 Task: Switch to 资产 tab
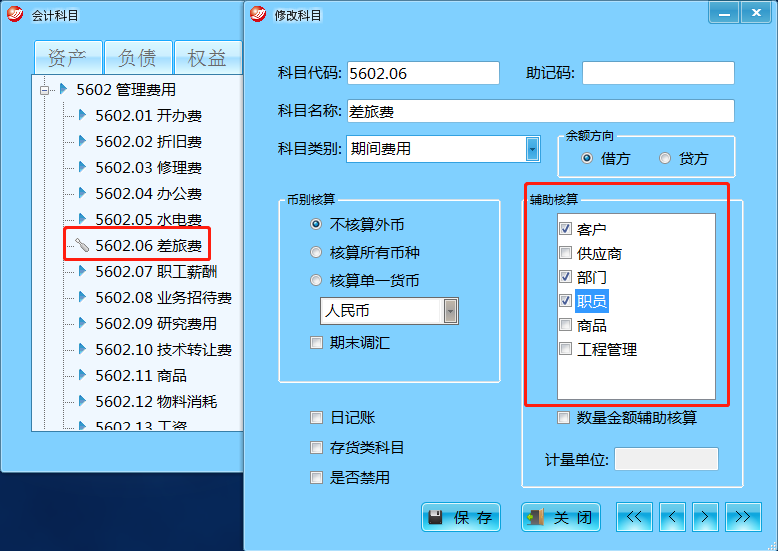68,58
